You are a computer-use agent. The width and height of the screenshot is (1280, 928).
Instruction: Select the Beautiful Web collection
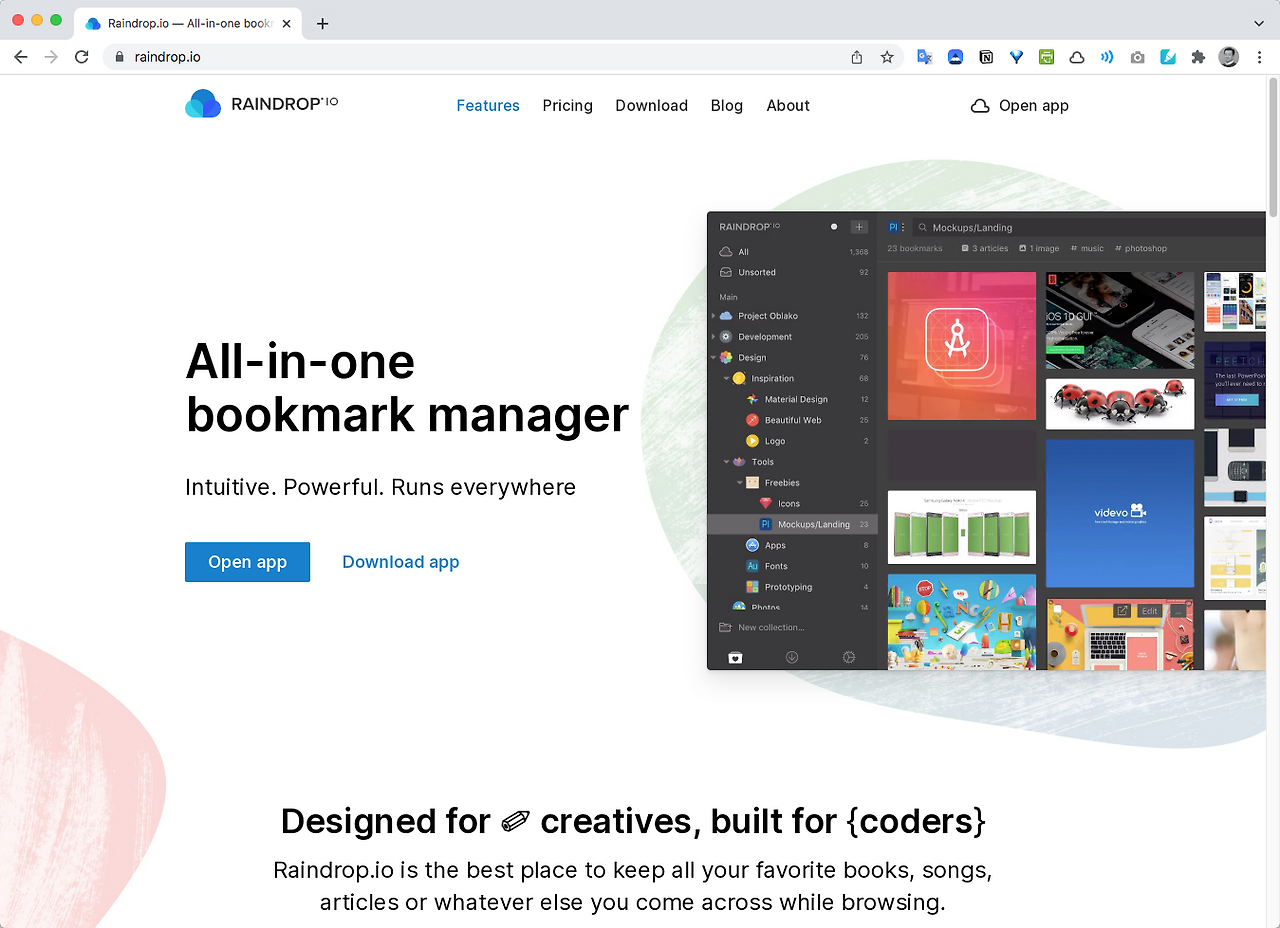tap(792, 420)
